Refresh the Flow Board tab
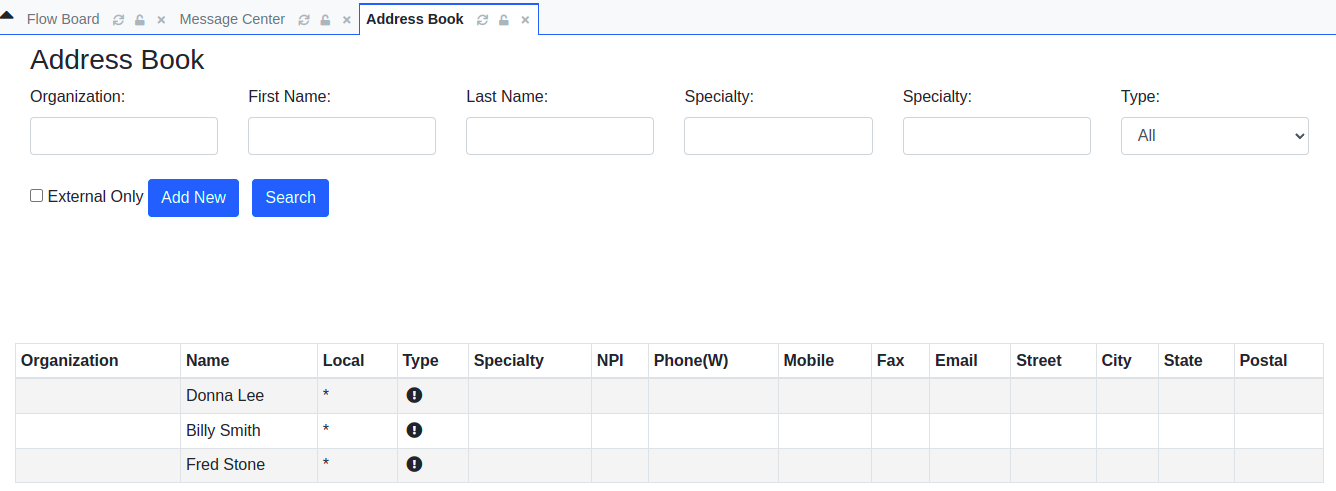The image size is (1336, 491). click(x=119, y=20)
